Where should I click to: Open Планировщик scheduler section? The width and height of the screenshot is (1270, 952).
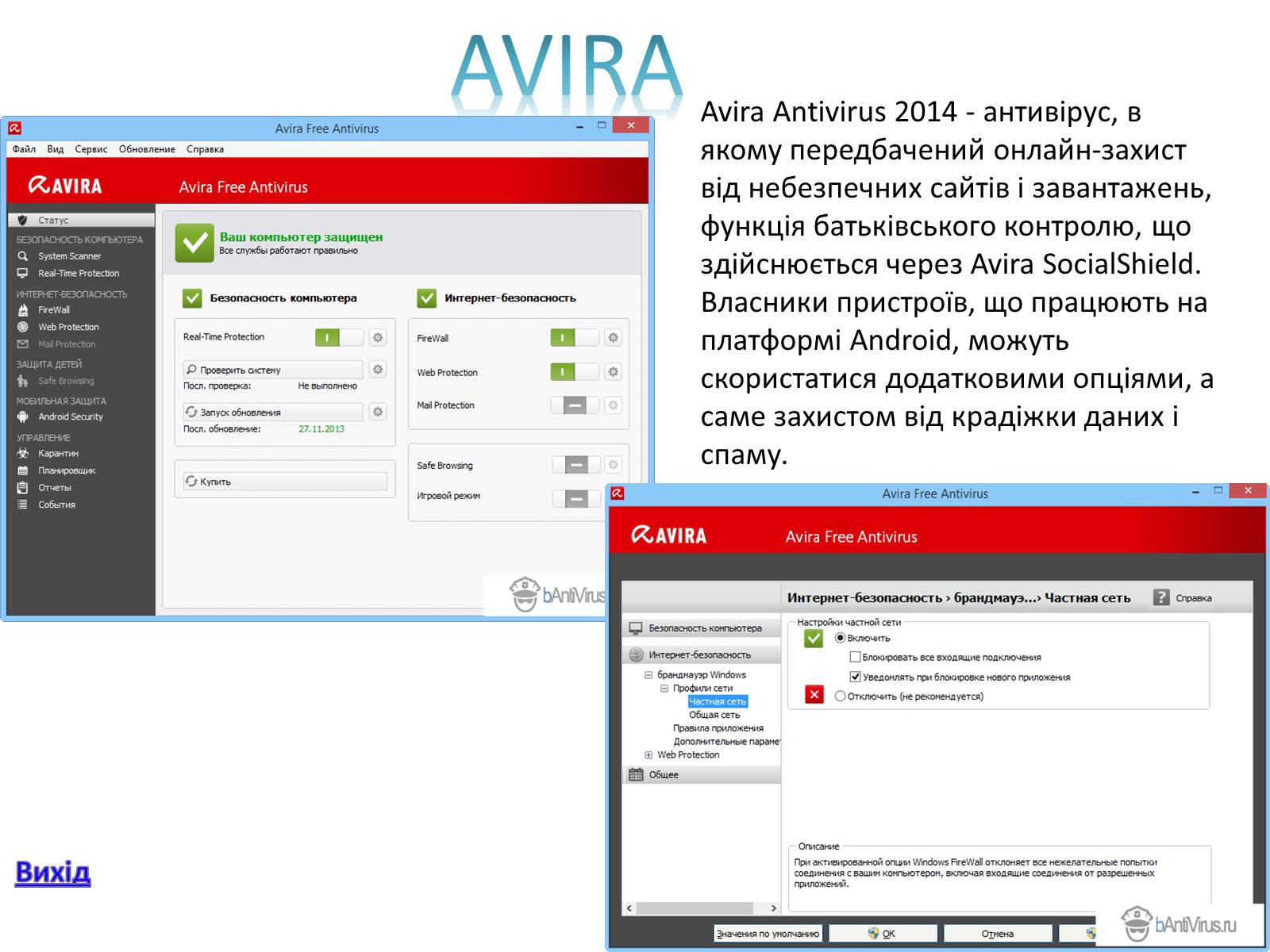point(67,470)
